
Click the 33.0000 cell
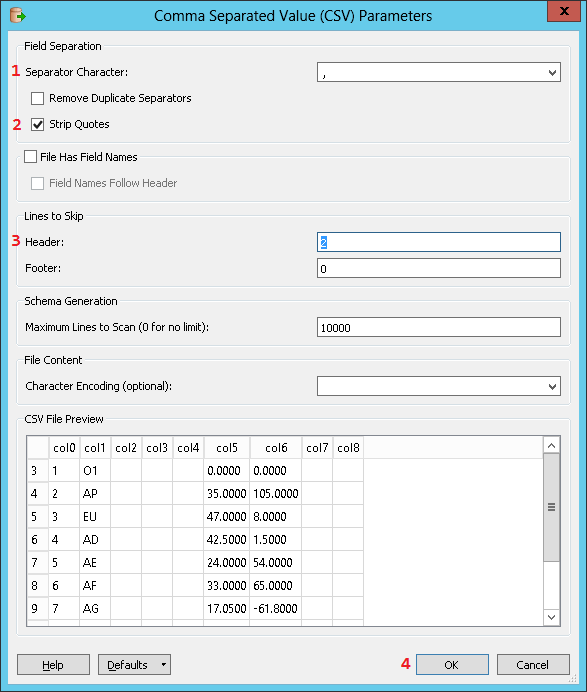coord(227,586)
